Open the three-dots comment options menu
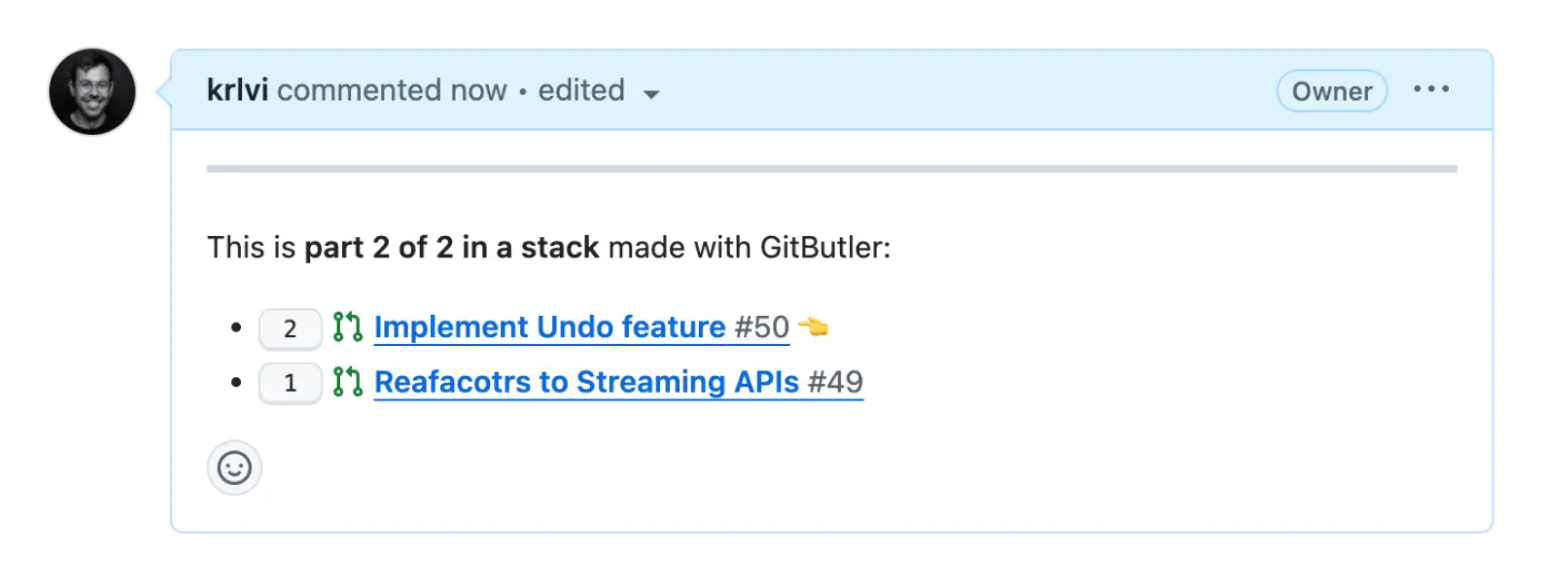This screenshot has width=1546, height=576. tap(1430, 90)
